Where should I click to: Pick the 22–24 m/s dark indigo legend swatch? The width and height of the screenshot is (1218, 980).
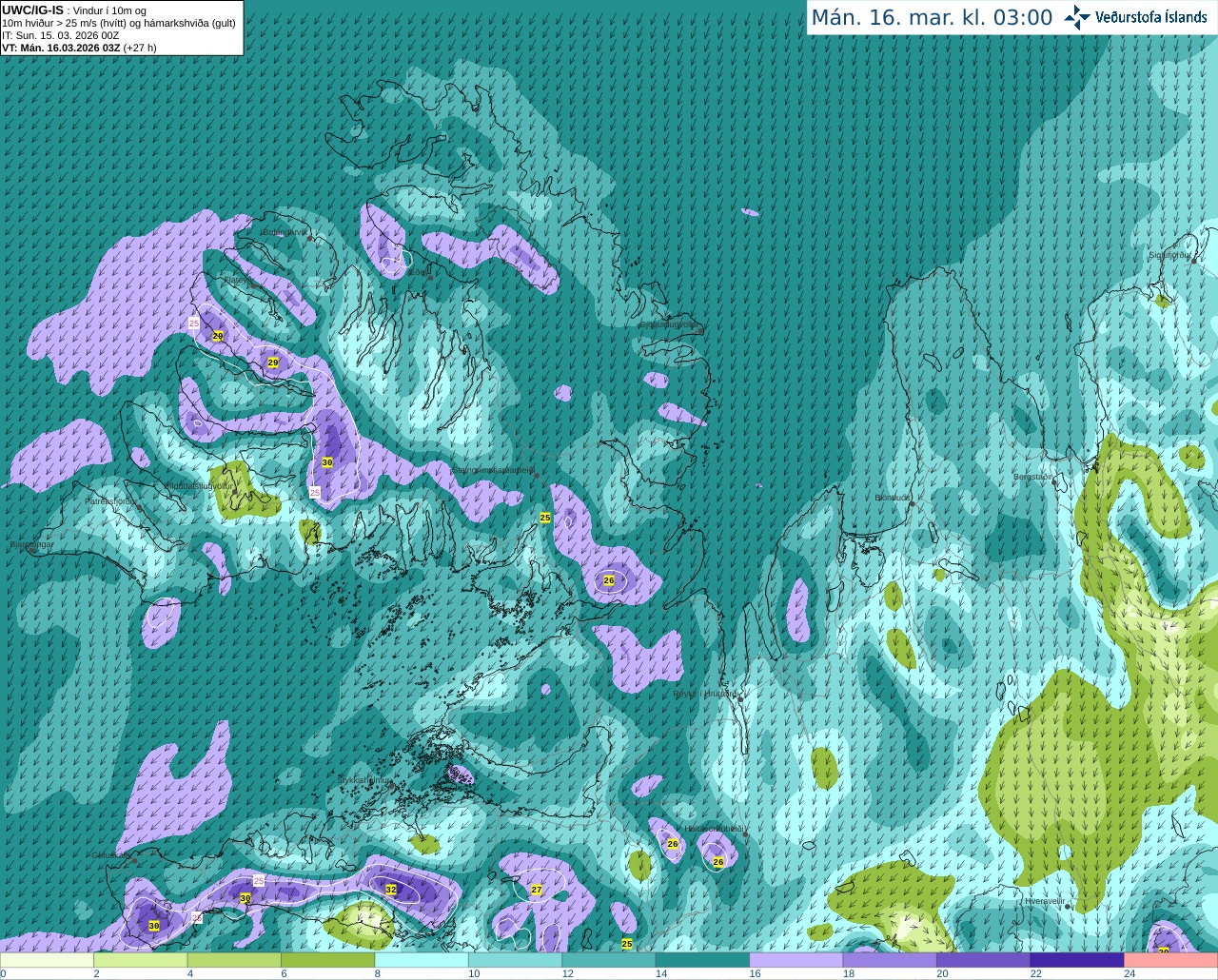pyautogui.click(x=1079, y=960)
